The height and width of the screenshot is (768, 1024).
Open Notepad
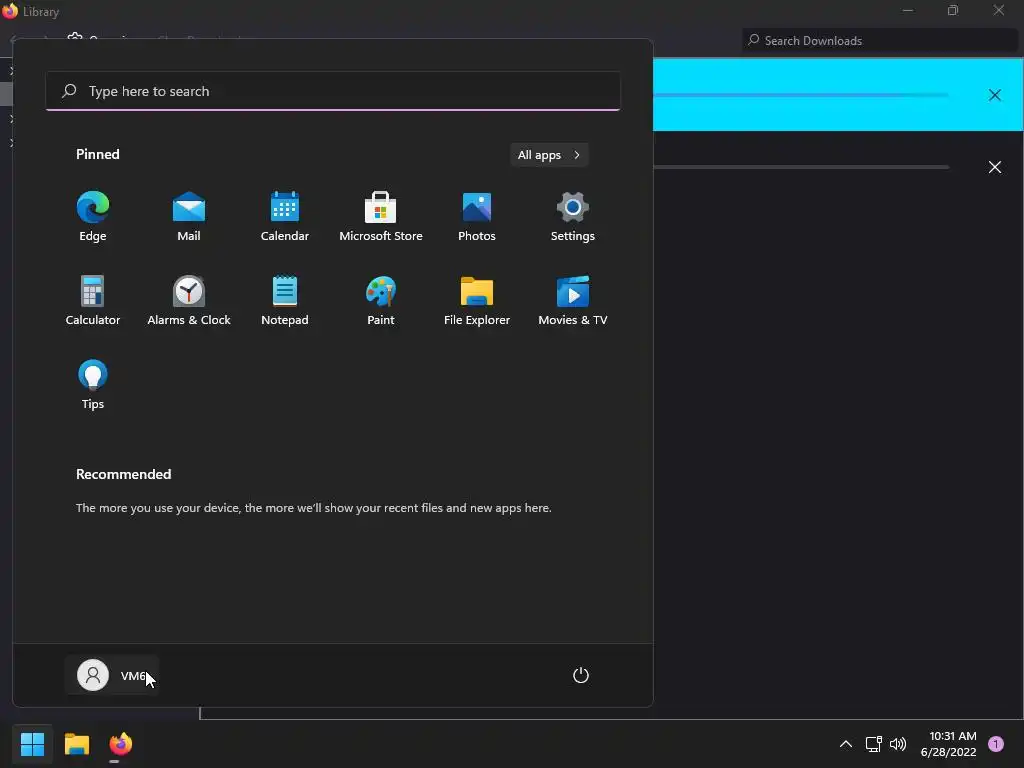[285, 300]
